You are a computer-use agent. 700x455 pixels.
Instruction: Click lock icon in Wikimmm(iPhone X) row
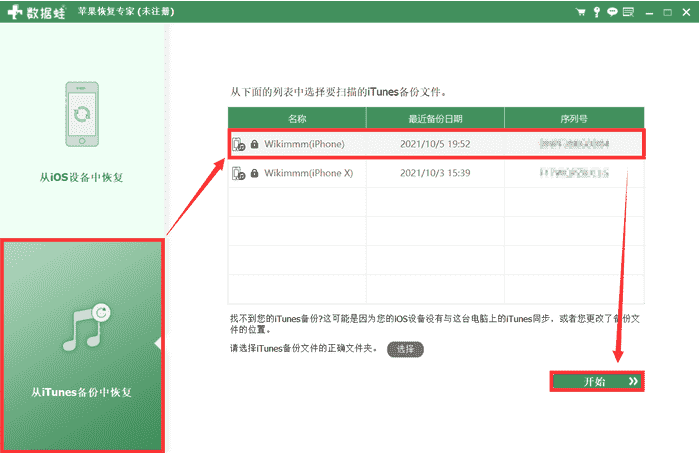(254, 173)
